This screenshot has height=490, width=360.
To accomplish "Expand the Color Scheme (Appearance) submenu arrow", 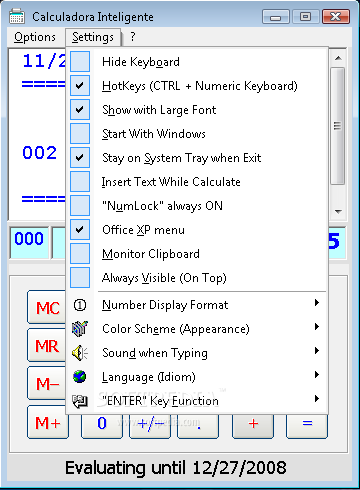I will [x=317, y=327].
